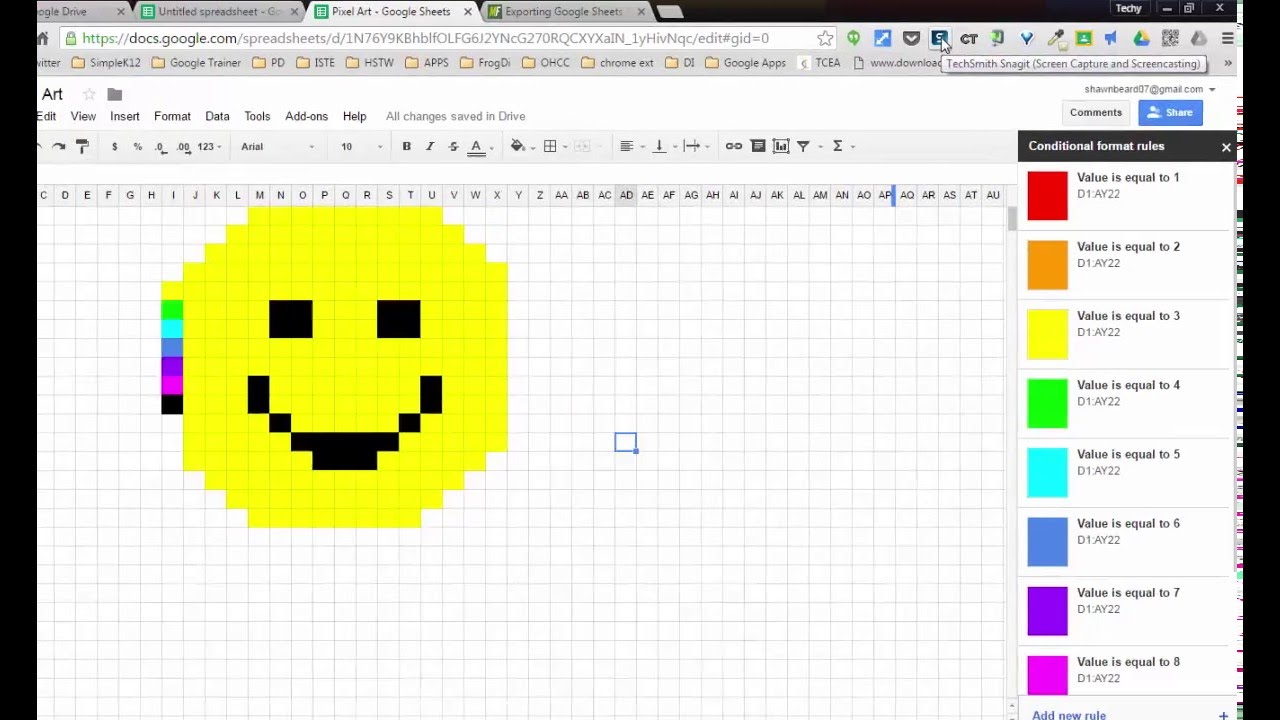Open the Google Trainer bookmark folder
Viewport: 1280px width, 720px height.
click(x=197, y=62)
